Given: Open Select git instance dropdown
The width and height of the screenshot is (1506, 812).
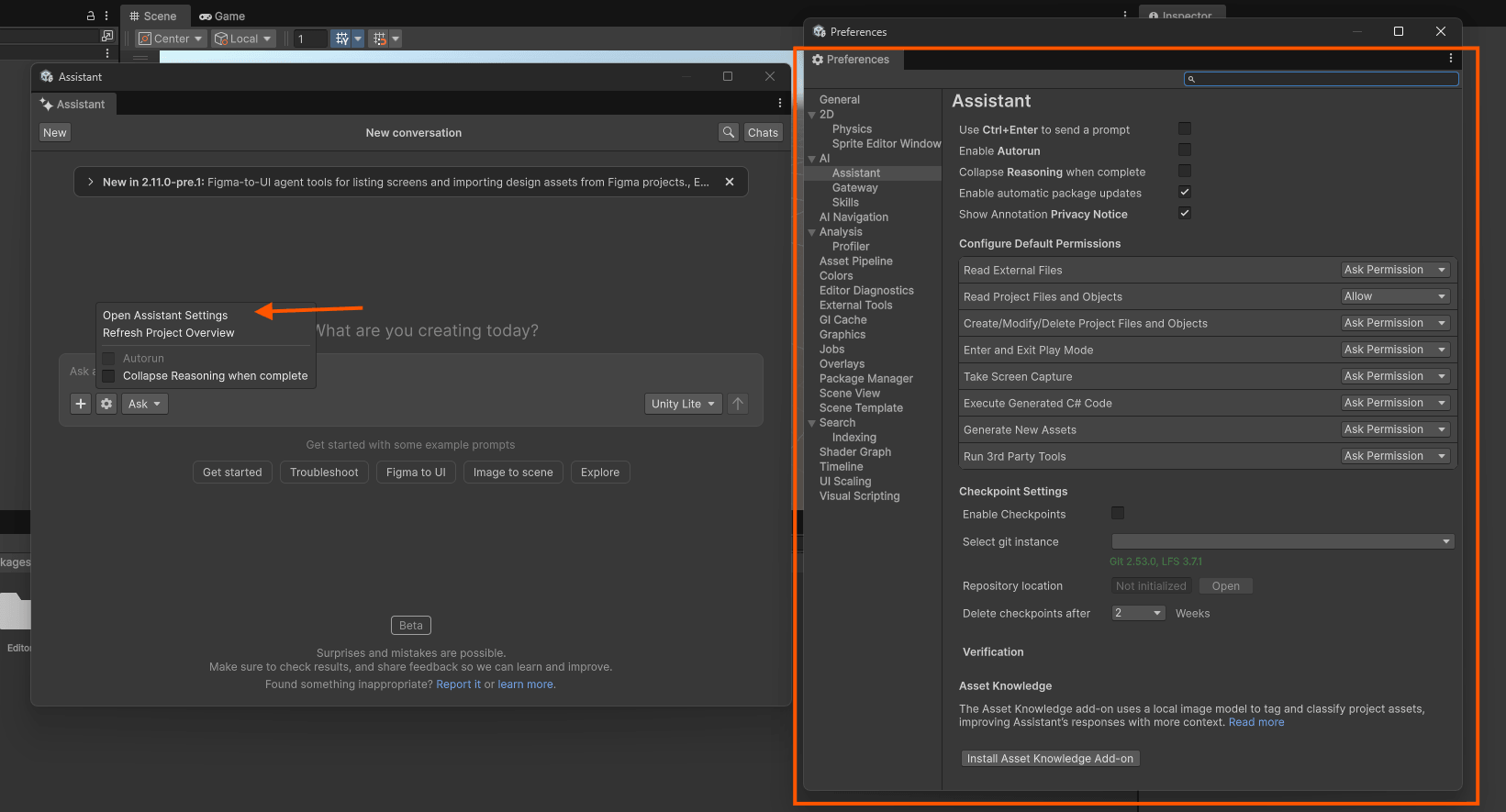Looking at the screenshot, I should point(1282,541).
